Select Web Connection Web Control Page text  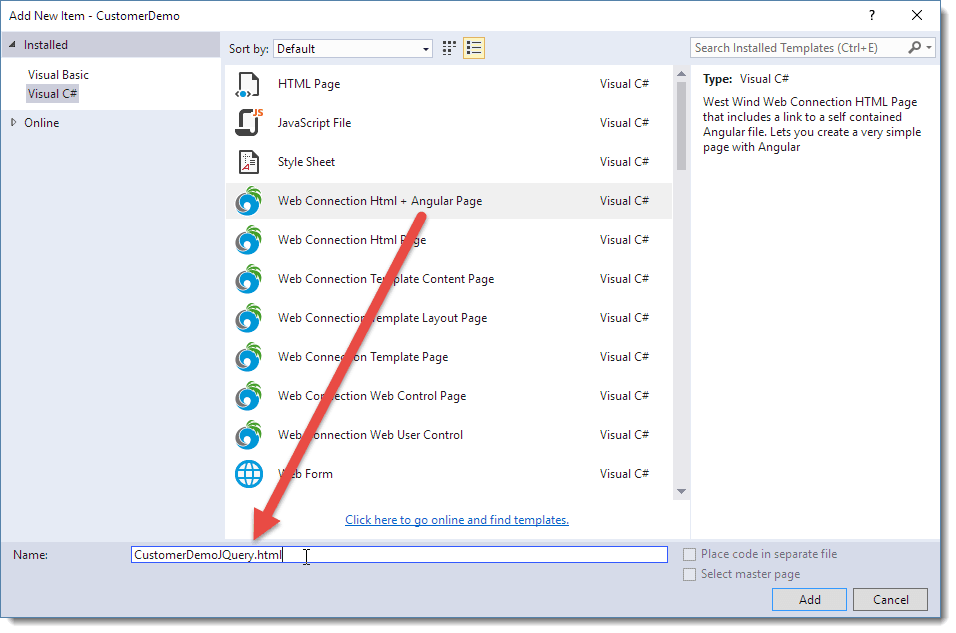pyautogui.click(x=372, y=396)
